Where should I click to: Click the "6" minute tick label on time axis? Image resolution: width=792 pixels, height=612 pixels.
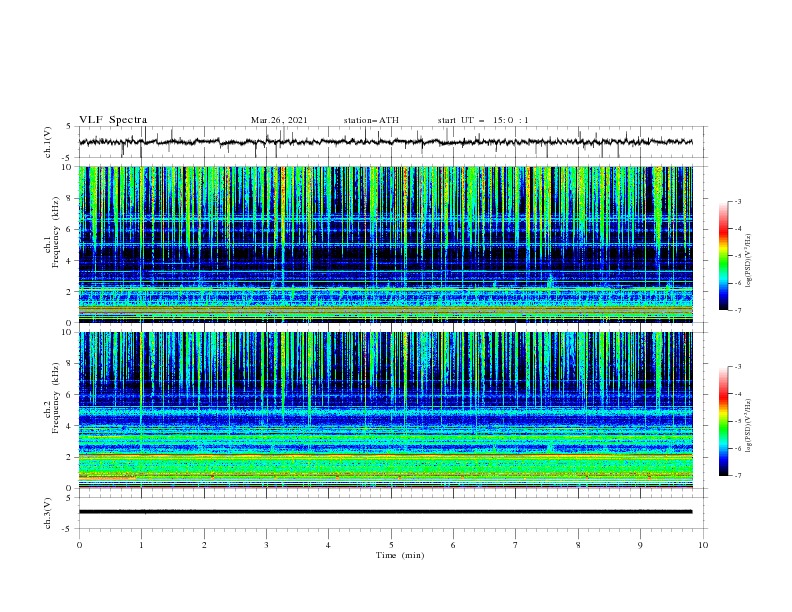point(454,545)
